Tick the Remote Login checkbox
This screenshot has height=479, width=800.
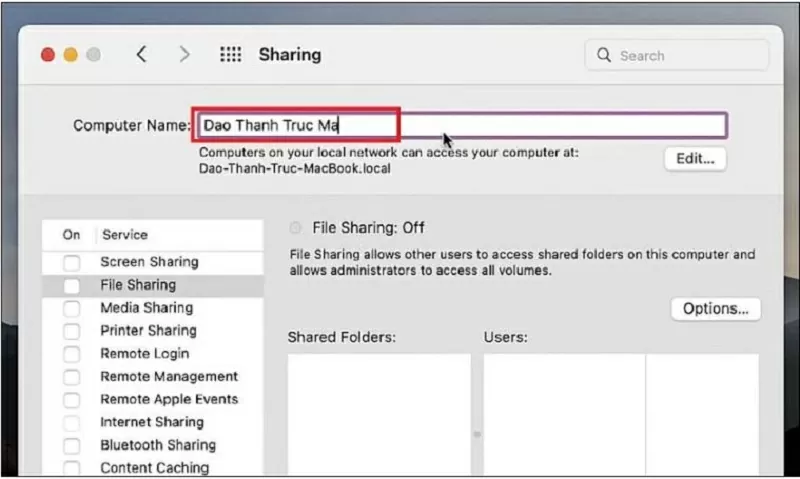coord(71,354)
